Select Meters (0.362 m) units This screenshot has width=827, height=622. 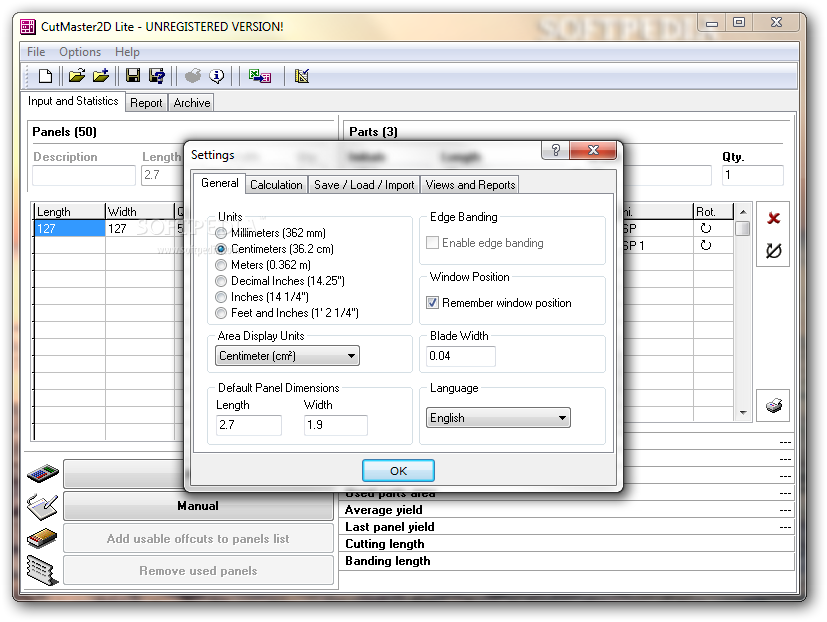[x=221, y=265]
